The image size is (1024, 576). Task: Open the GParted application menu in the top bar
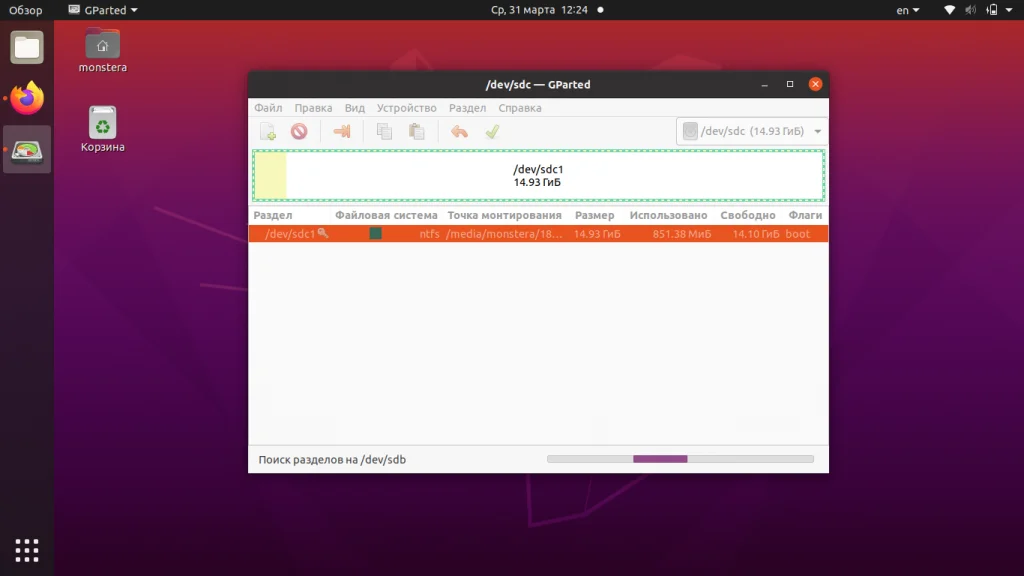point(101,10)
